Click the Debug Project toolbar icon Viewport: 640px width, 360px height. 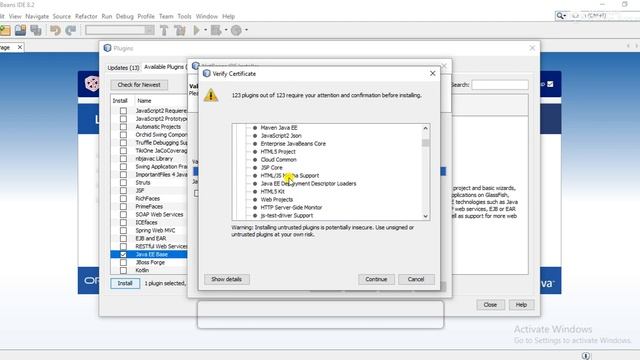click(216, 30)
